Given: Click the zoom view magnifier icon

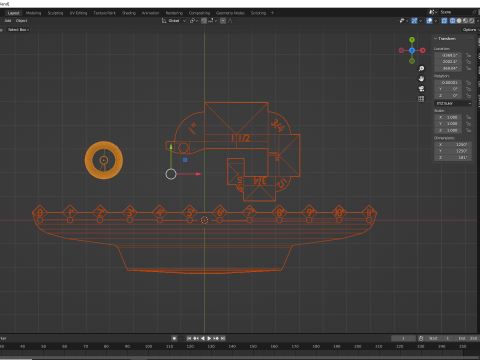Looking at the screenshot, I should point(421,69).
